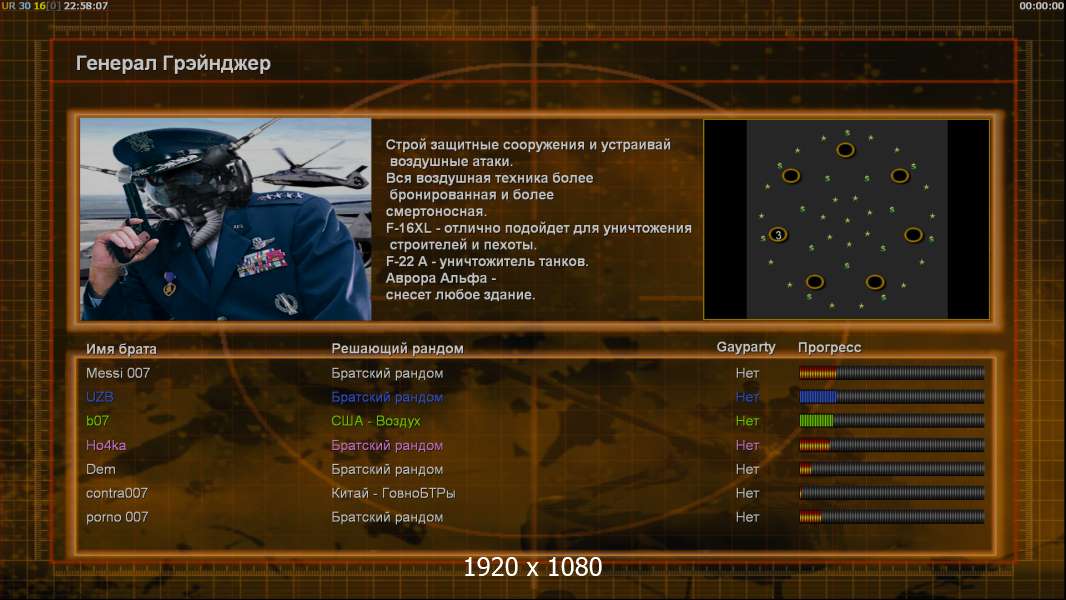Click porno 007's loading progress bar
This screenshot has height=600, width=1066.
tap(892, 517)
